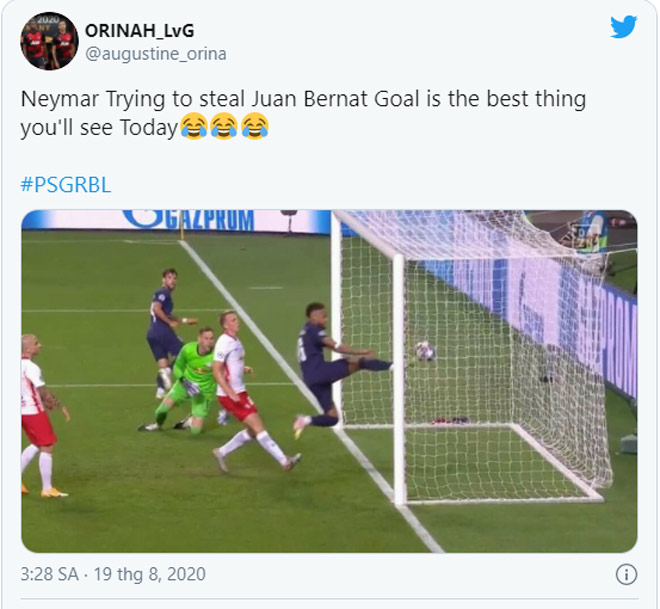The width and height of the screenshot is (660, 609).
Task: Click the tweet text about Neymar
Action: (303, 113)
